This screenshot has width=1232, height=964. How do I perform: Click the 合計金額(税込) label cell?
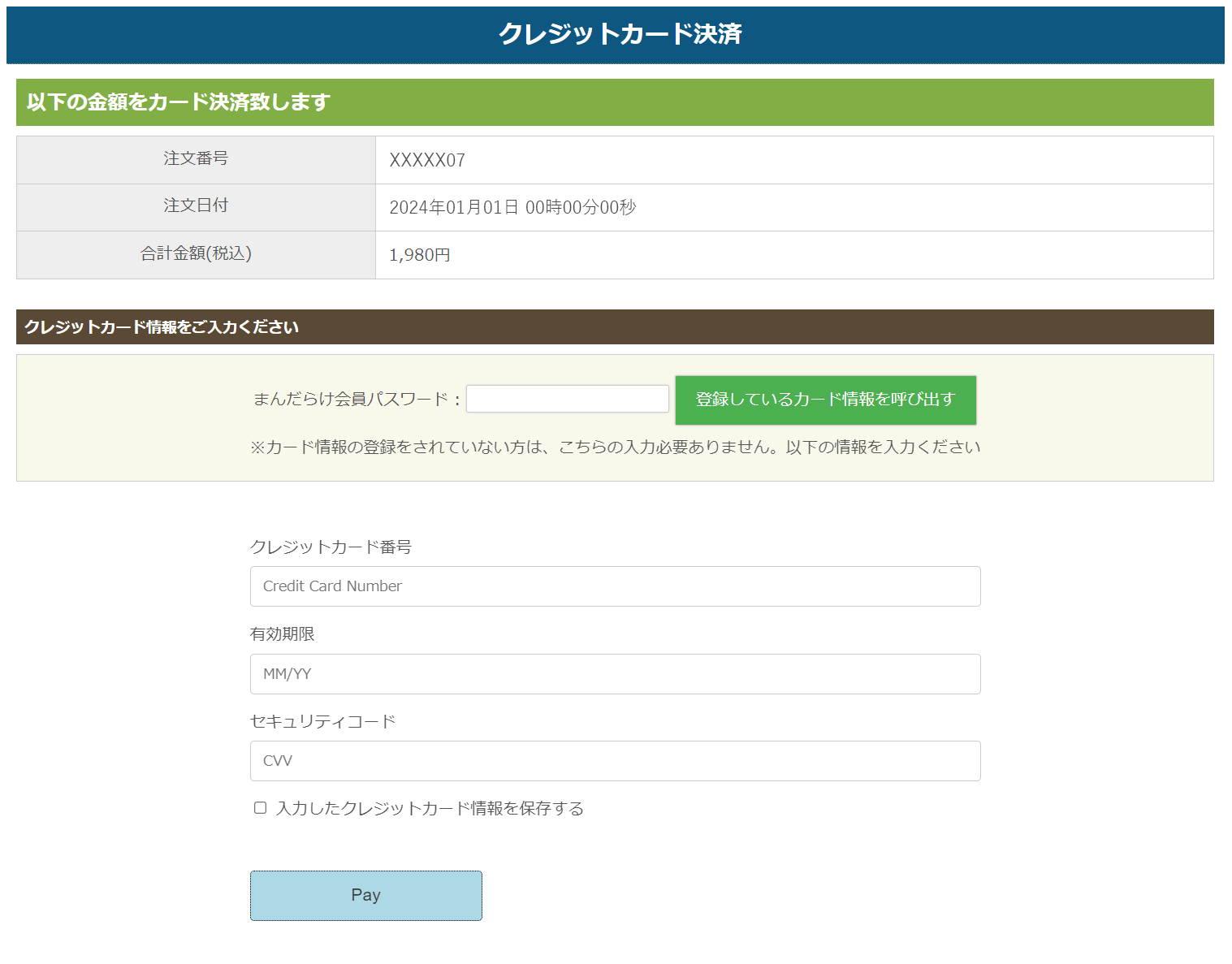click(196, 254)
